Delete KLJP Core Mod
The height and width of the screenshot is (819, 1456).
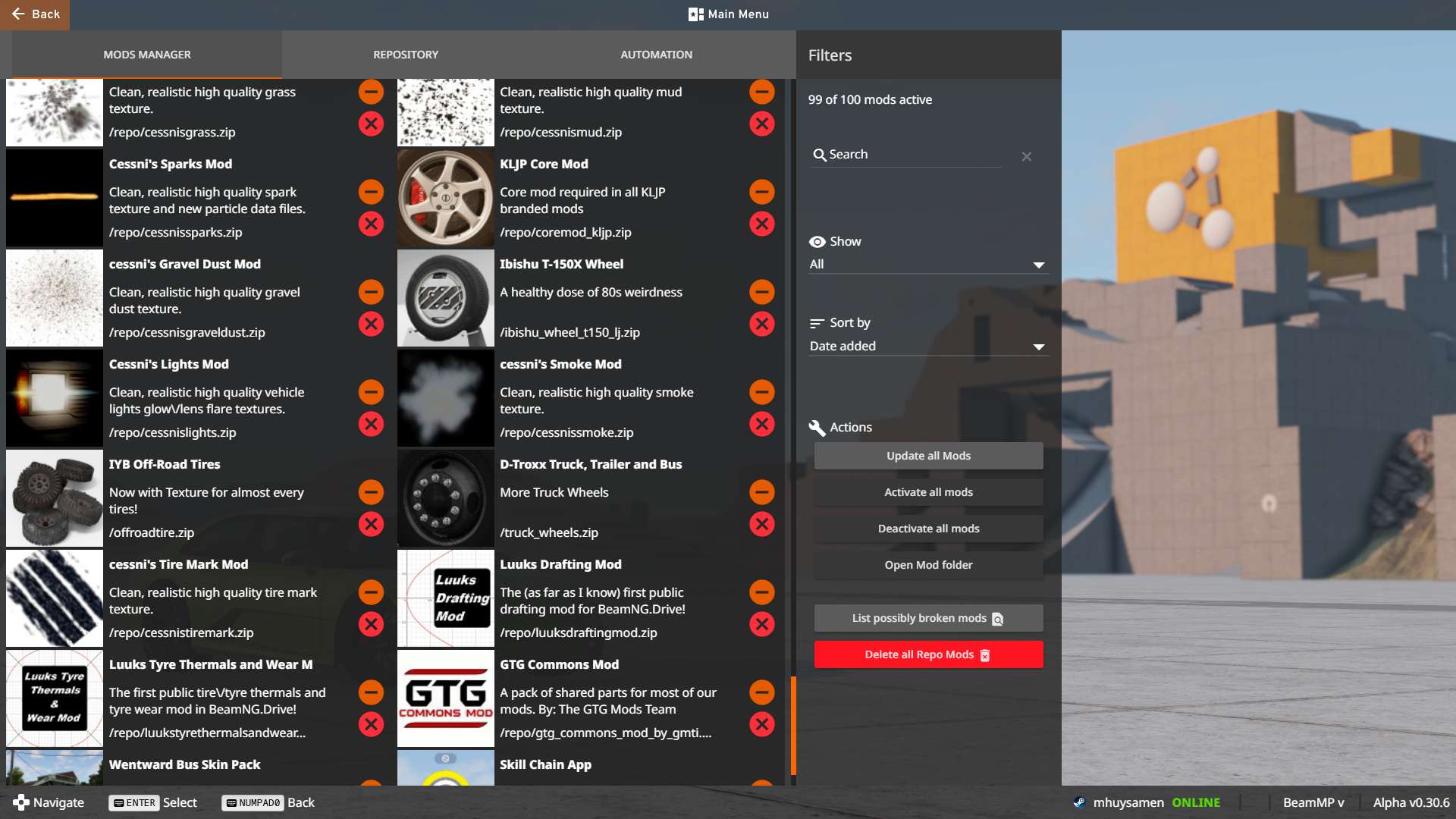pos(762,224)
